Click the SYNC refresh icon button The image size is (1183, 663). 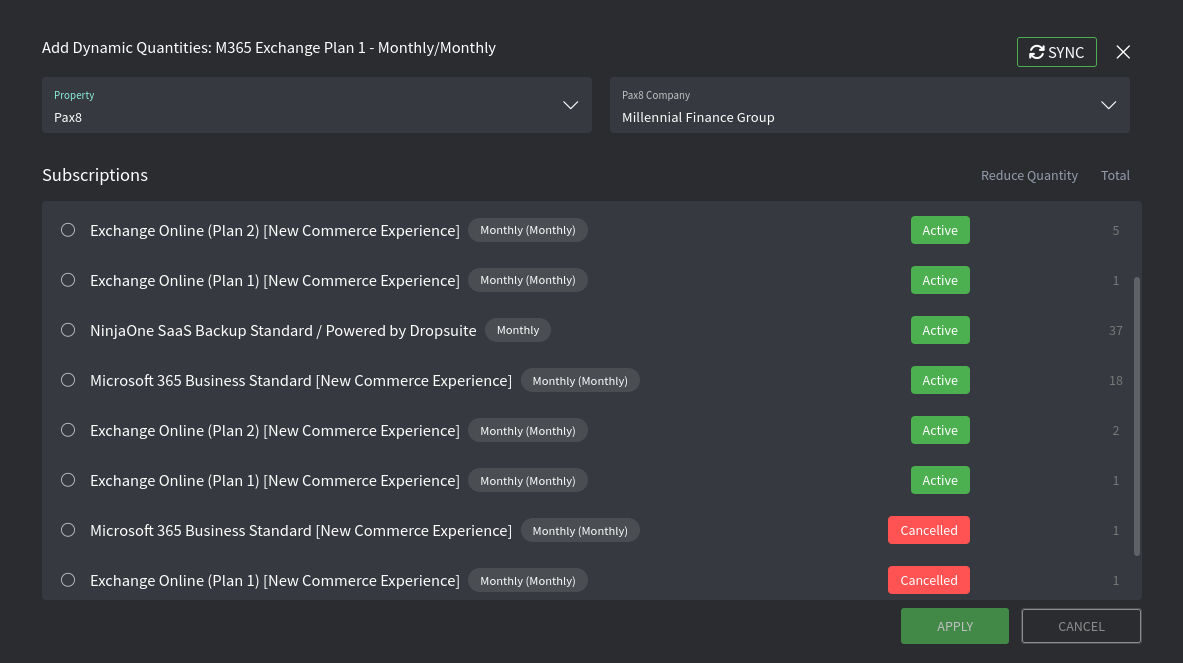click(x=1056, y=52)
